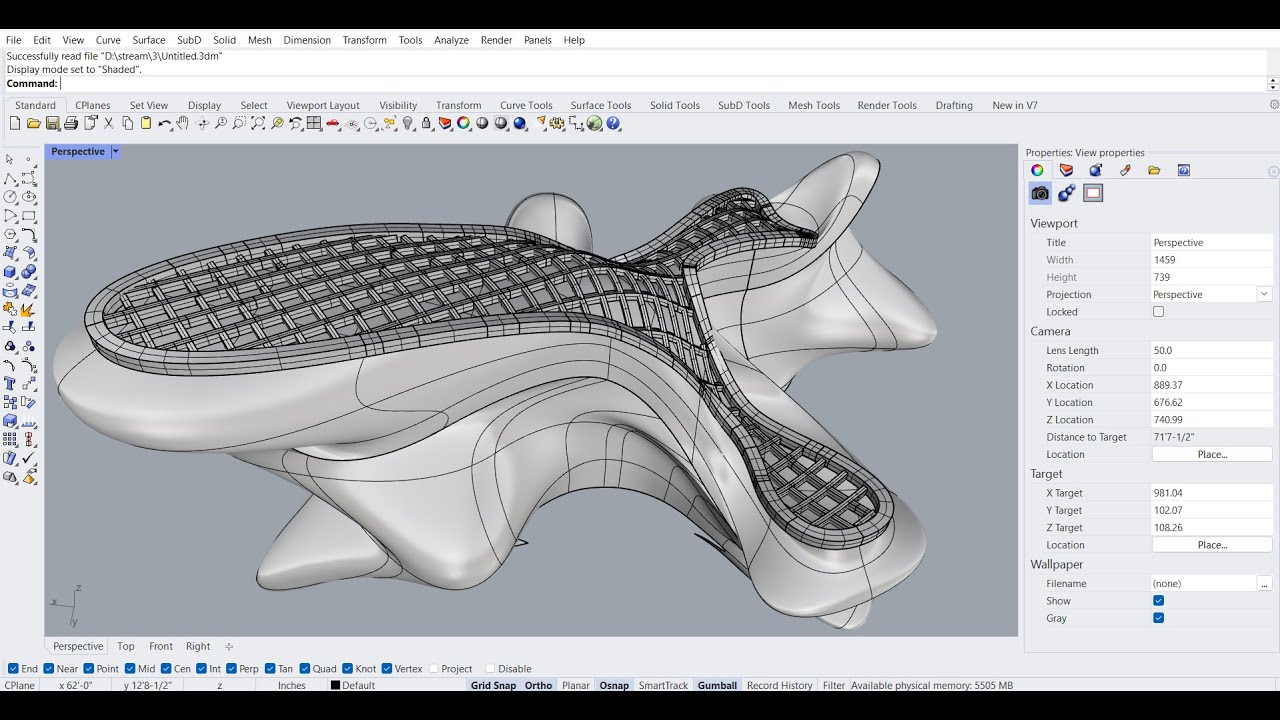Click the New file icon
This screenshot has height=720, width=1280.
pyautogui.click(x=15, y=123)
